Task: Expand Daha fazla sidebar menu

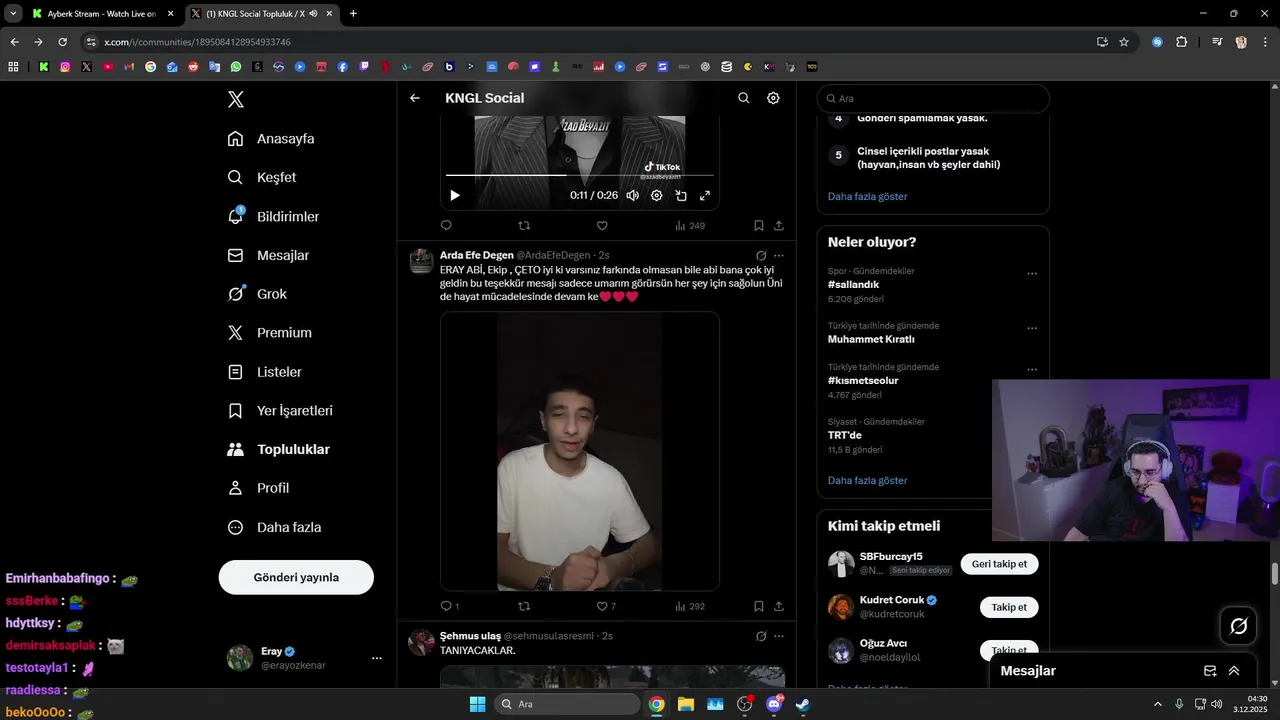Action: tap(274, 527)
